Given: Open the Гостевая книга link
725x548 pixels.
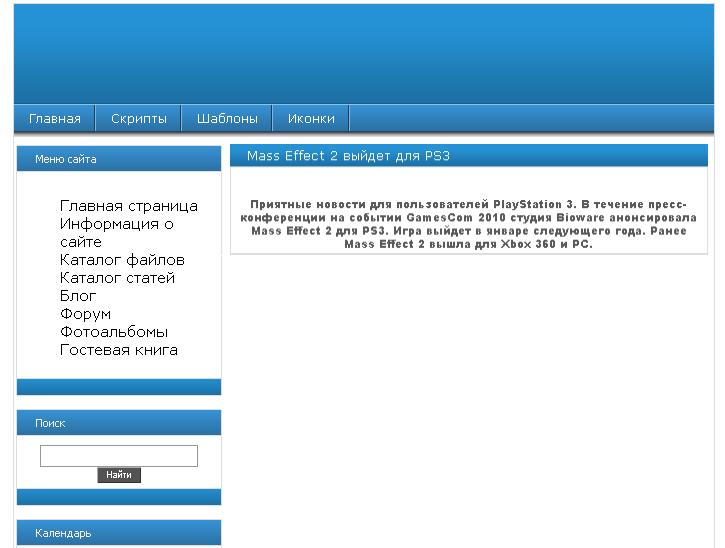Looking at the screenshot, I should coord(118,350).
